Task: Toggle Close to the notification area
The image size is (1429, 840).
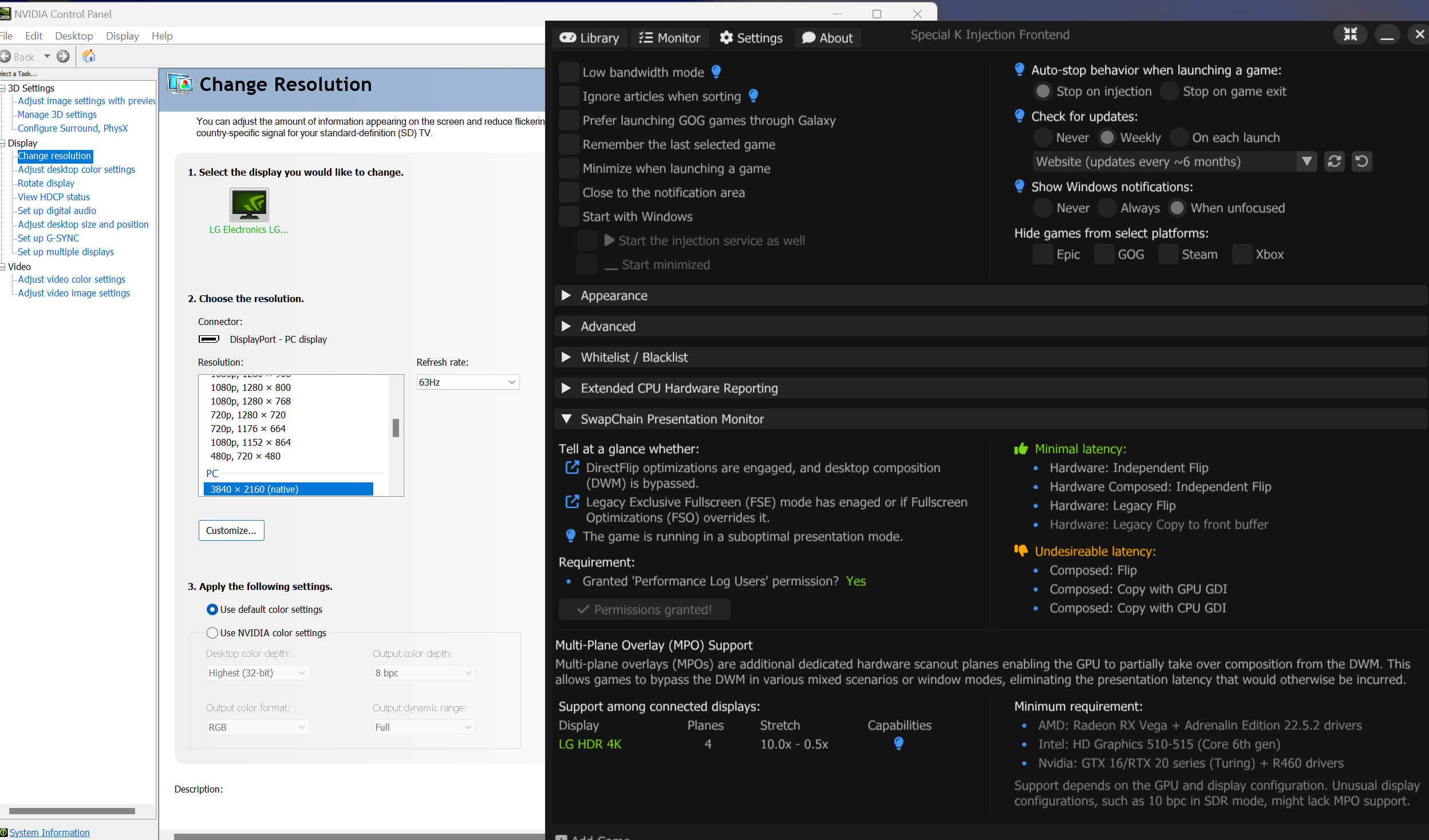Action: pos(569,192)
